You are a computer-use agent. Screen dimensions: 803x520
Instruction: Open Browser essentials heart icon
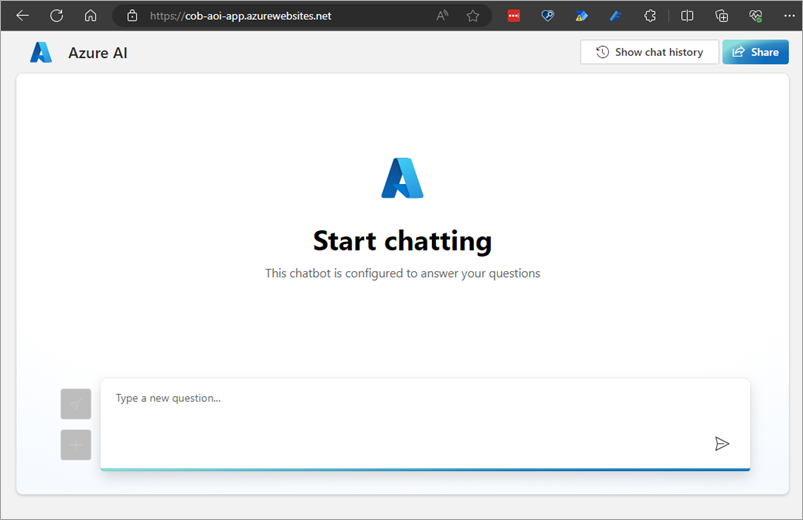point(755,16)
